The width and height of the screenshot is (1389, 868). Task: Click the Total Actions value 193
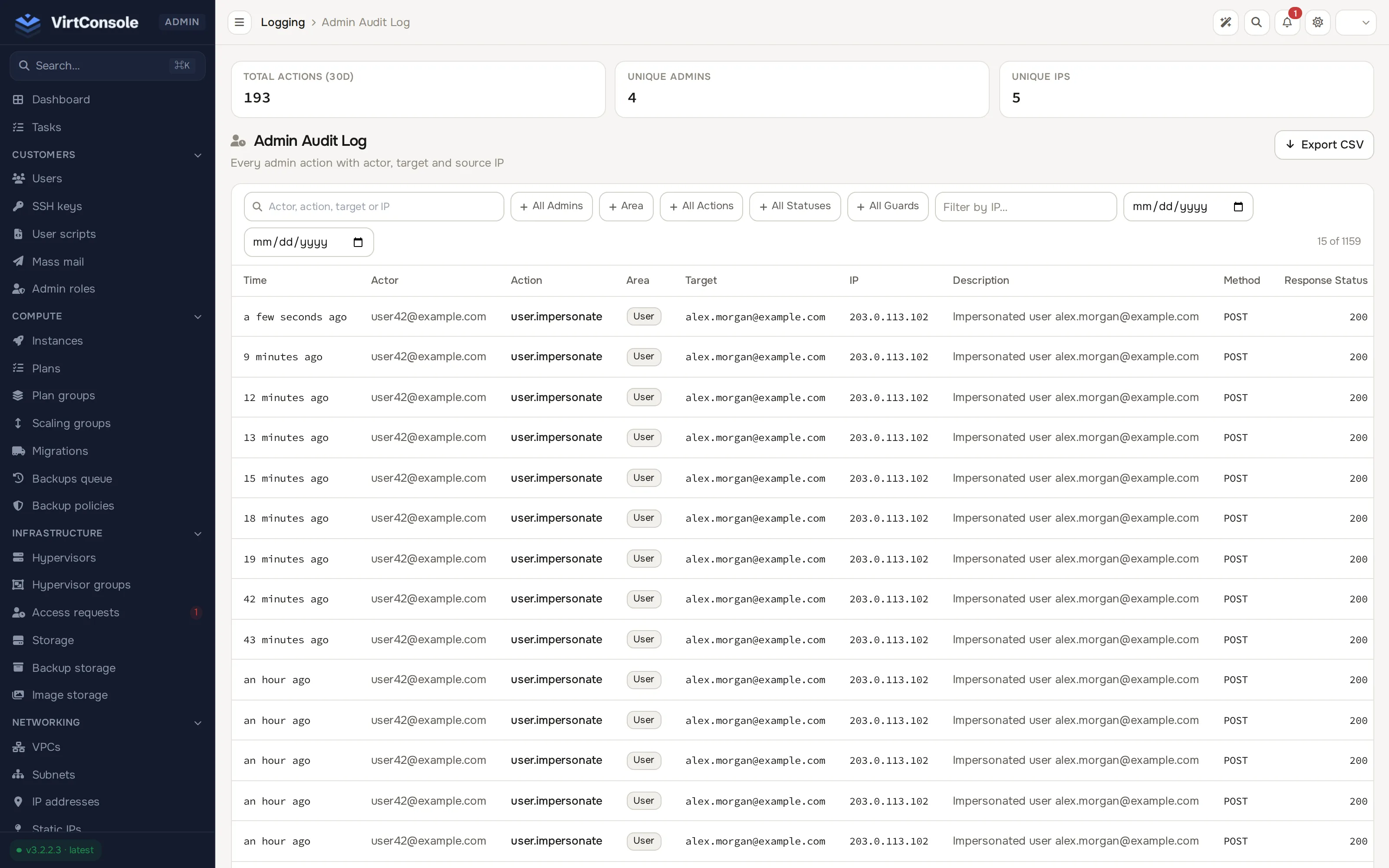click(257, 98)
